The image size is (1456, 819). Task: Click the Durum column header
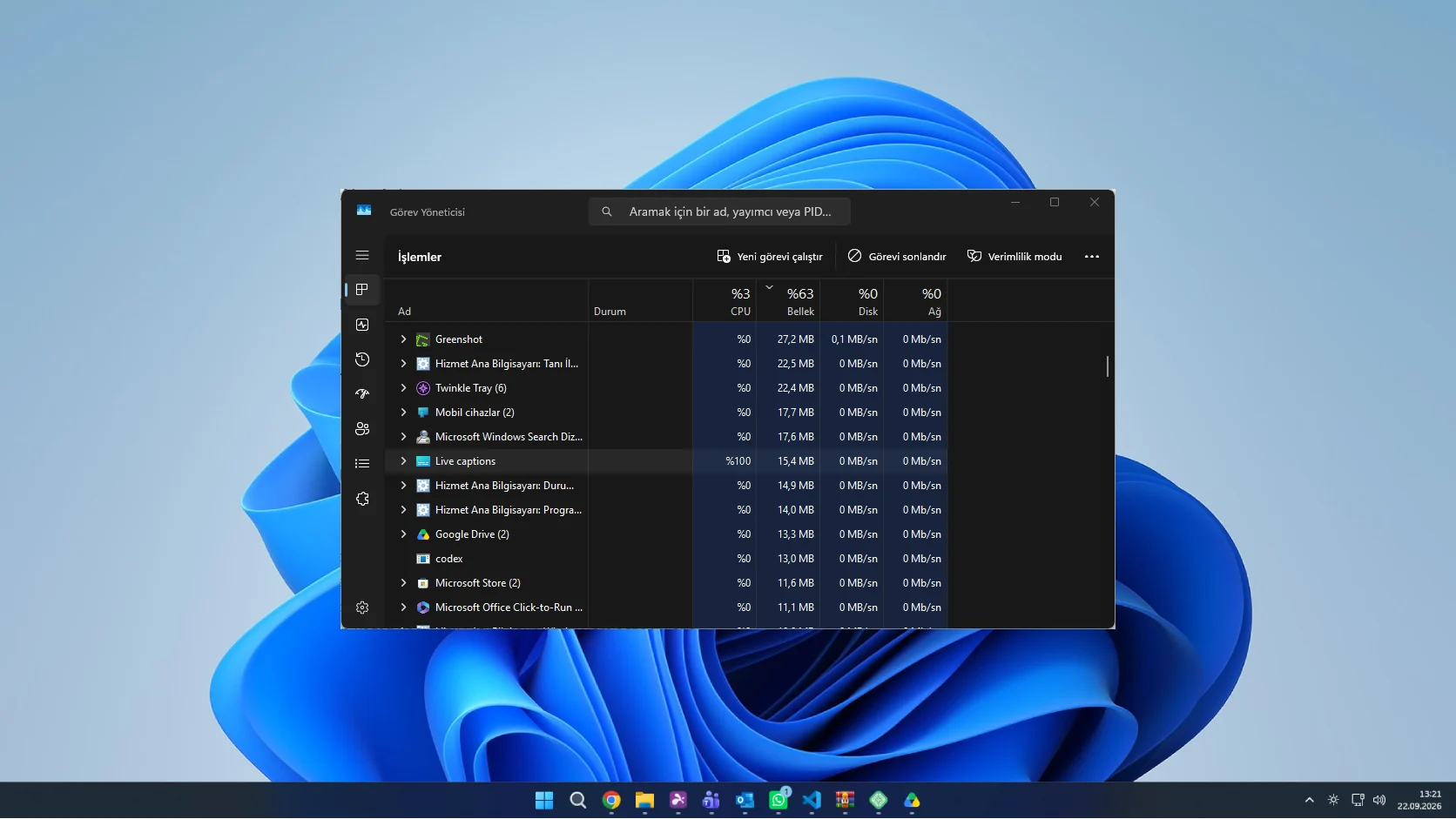point(641,301)
